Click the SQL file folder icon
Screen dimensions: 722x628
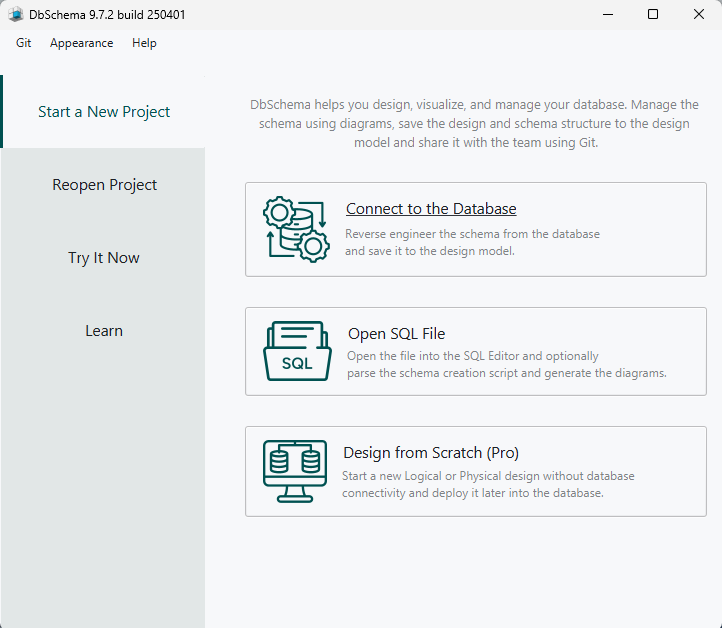(x=297, y=351)
